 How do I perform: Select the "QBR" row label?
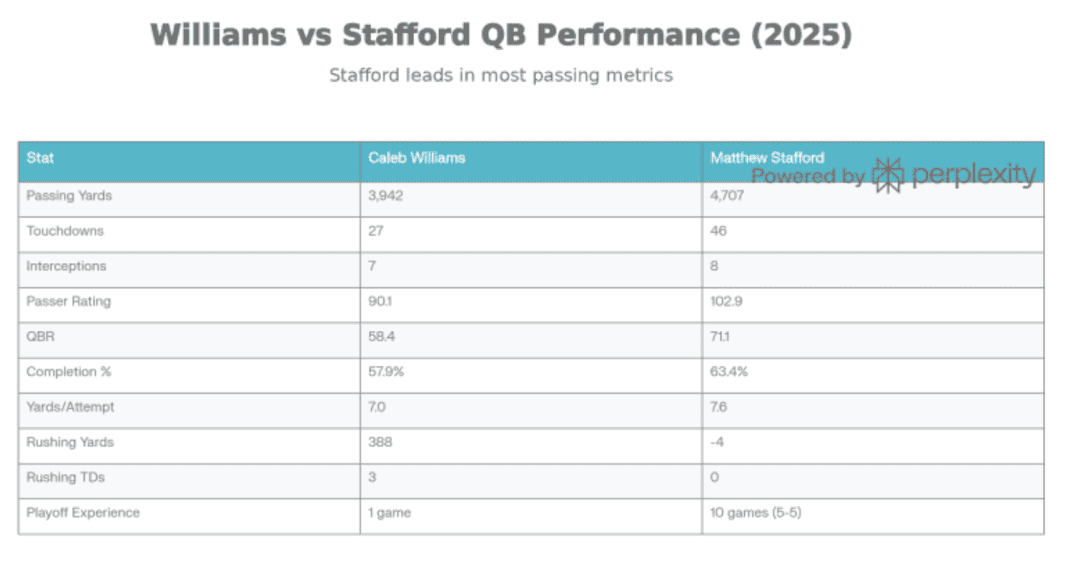pyautogui.click(x=41, y=337)
